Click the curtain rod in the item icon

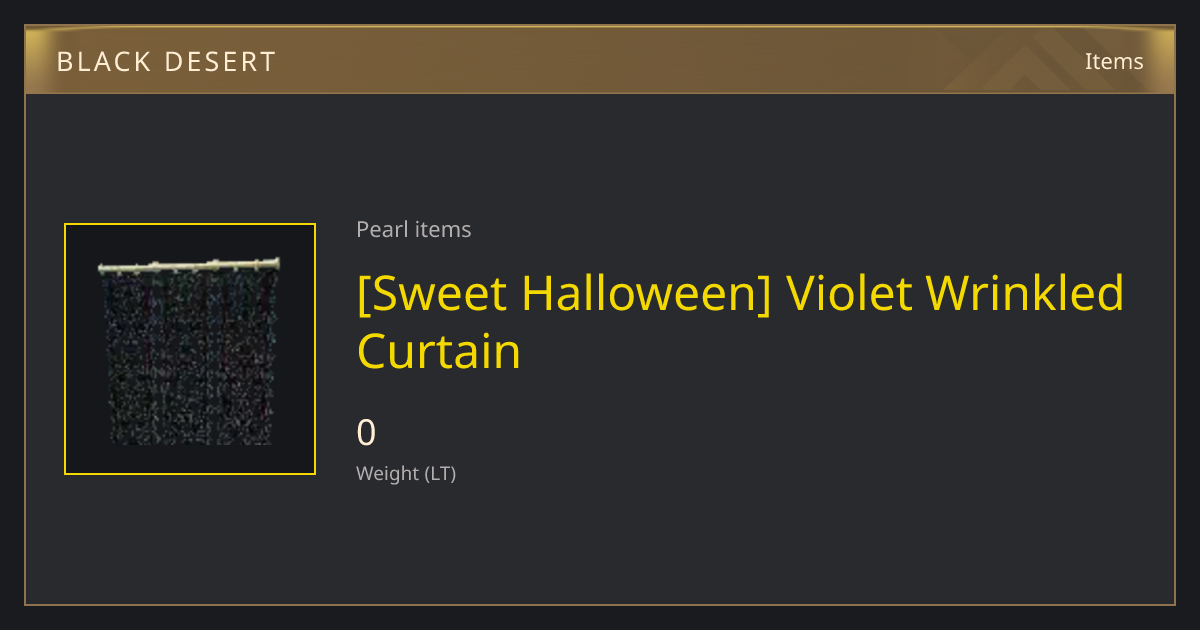click(x=189, y=266)
